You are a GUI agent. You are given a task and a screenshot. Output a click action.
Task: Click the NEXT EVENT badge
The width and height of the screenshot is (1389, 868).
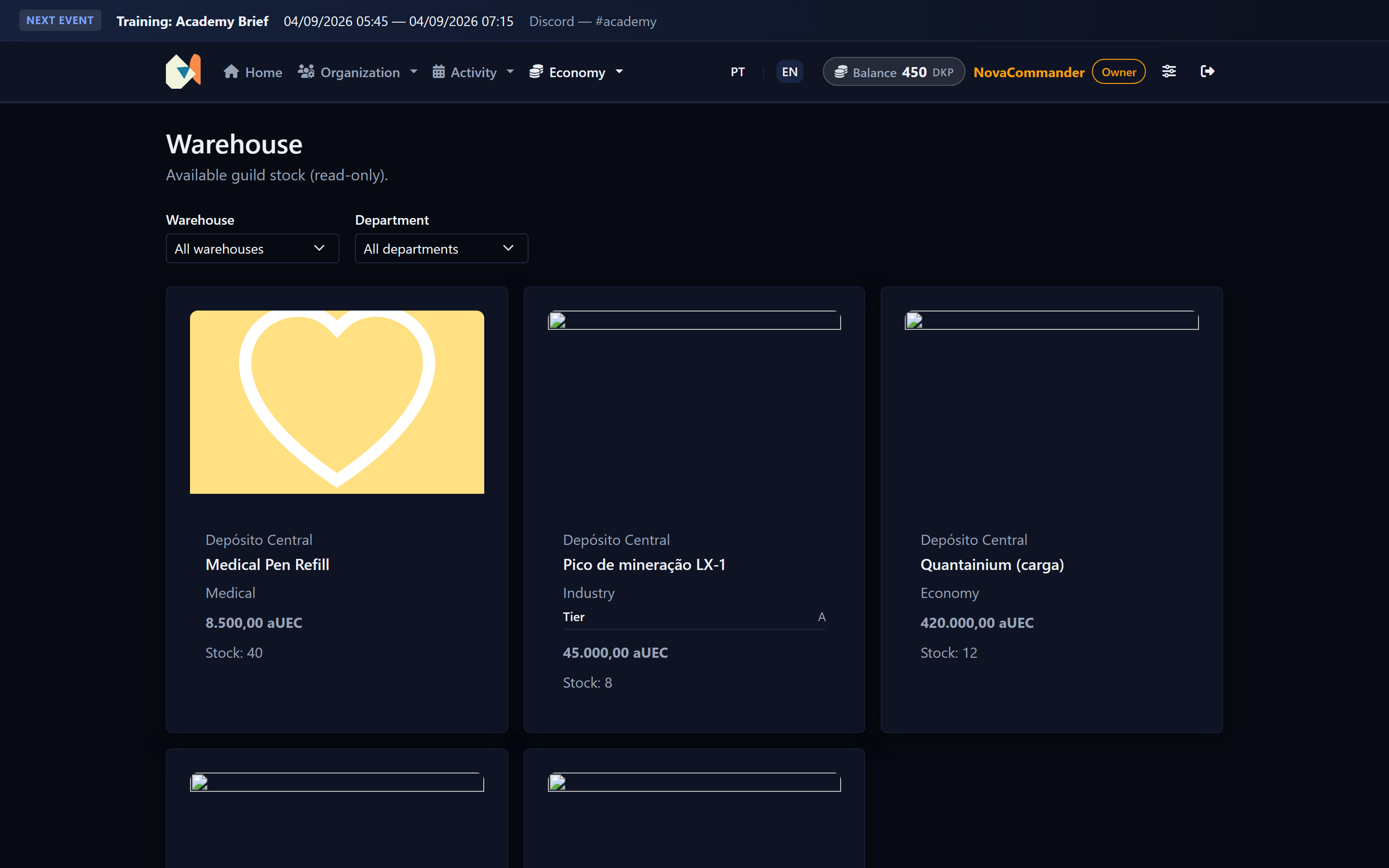click(x=60, y=20)
